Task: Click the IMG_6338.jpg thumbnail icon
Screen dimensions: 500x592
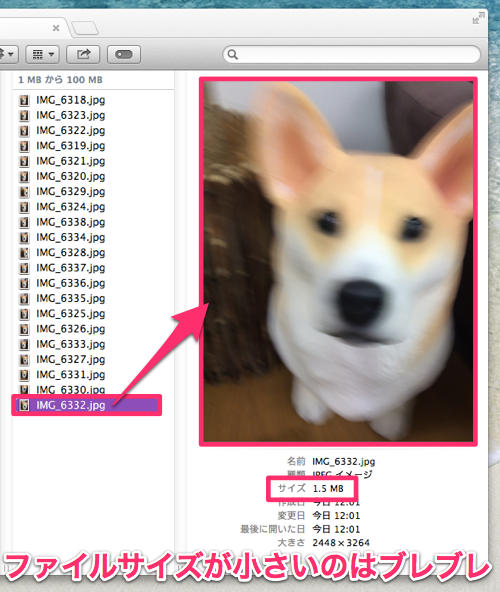Action: (24, 222)
